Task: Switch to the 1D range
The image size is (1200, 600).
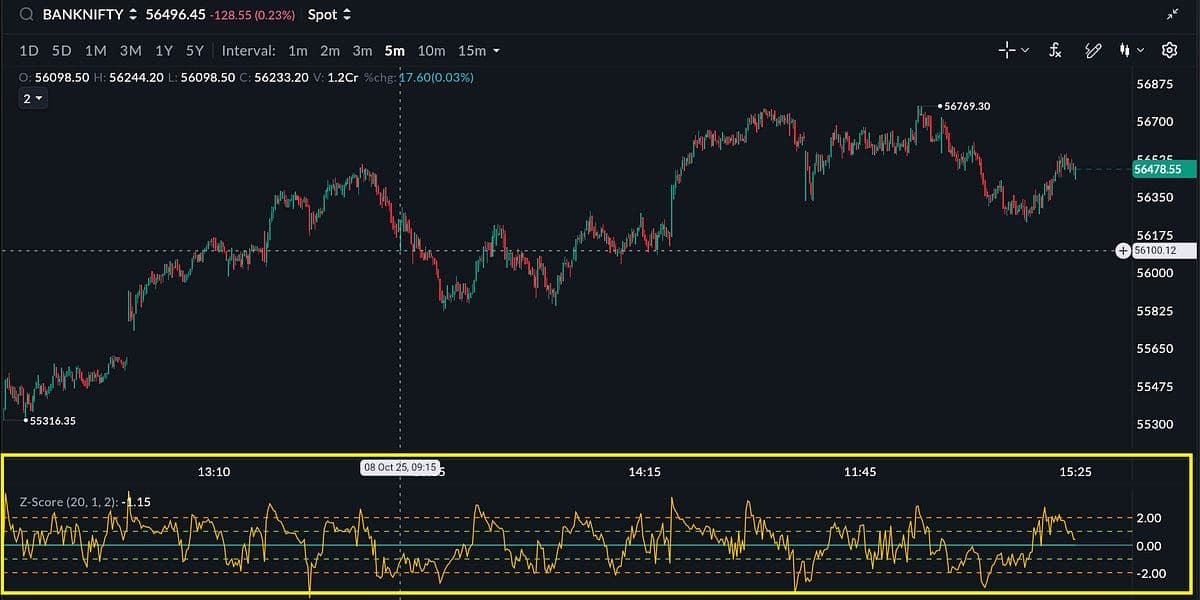Action: click(x=29, y=51)
